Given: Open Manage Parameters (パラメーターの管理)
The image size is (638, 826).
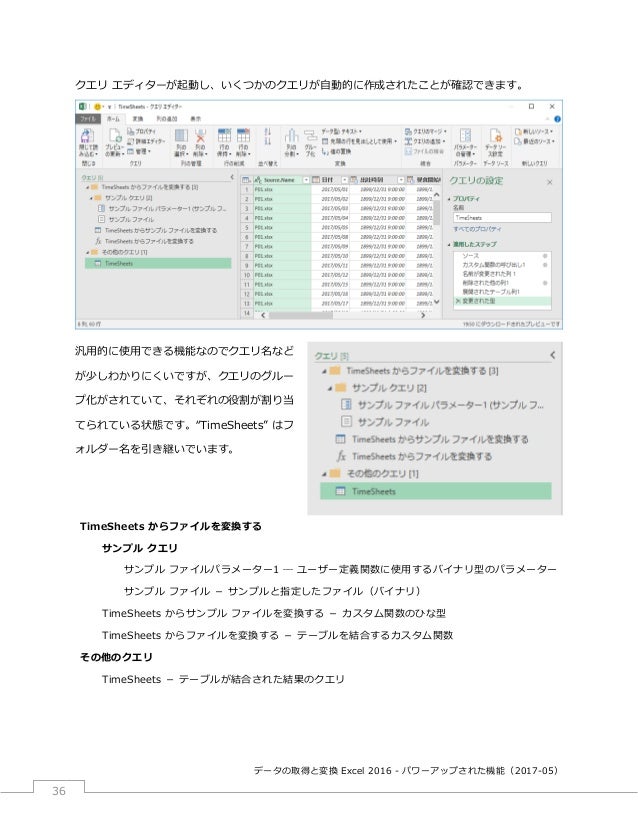Looking at the screenshot, I should tap(465, 135).
